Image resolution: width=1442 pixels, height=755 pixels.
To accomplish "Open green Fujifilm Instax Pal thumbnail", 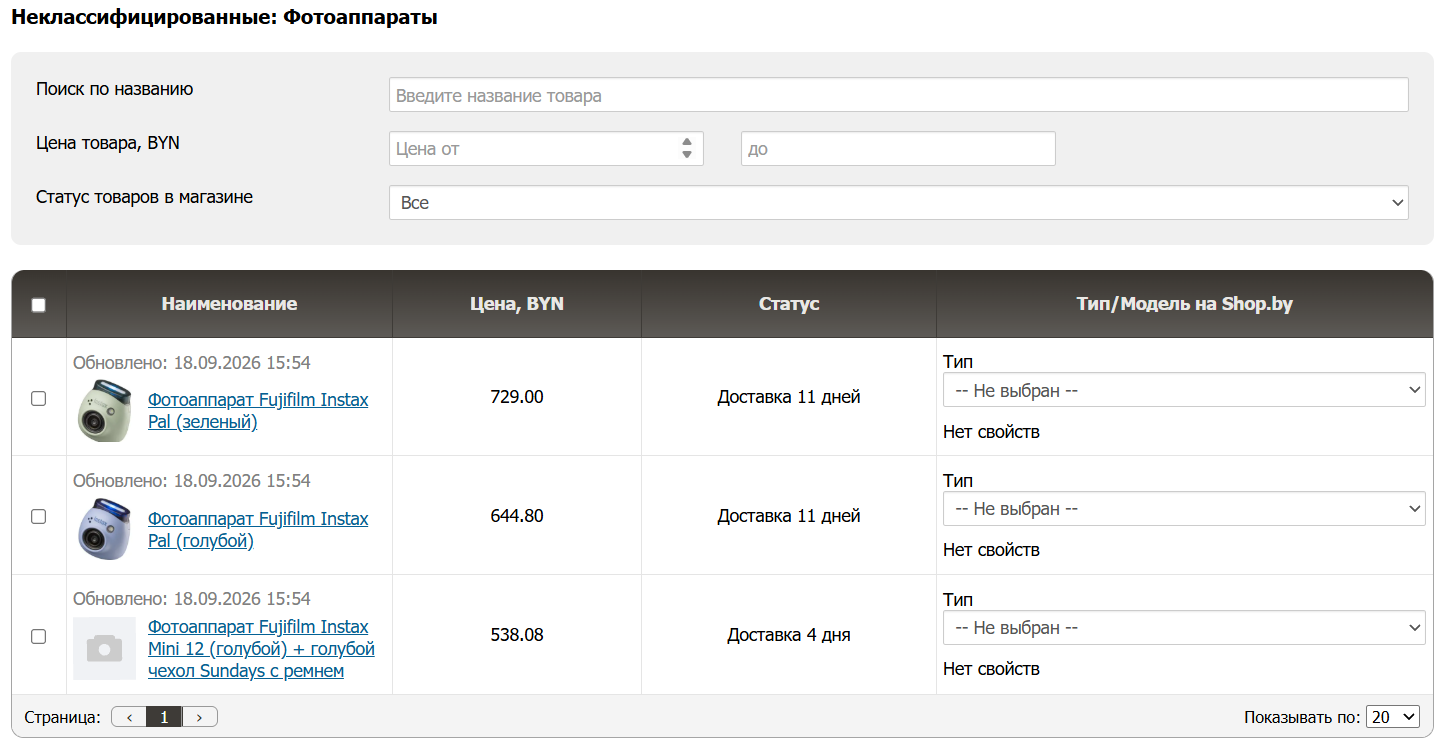I will click(x=105, y=411).
